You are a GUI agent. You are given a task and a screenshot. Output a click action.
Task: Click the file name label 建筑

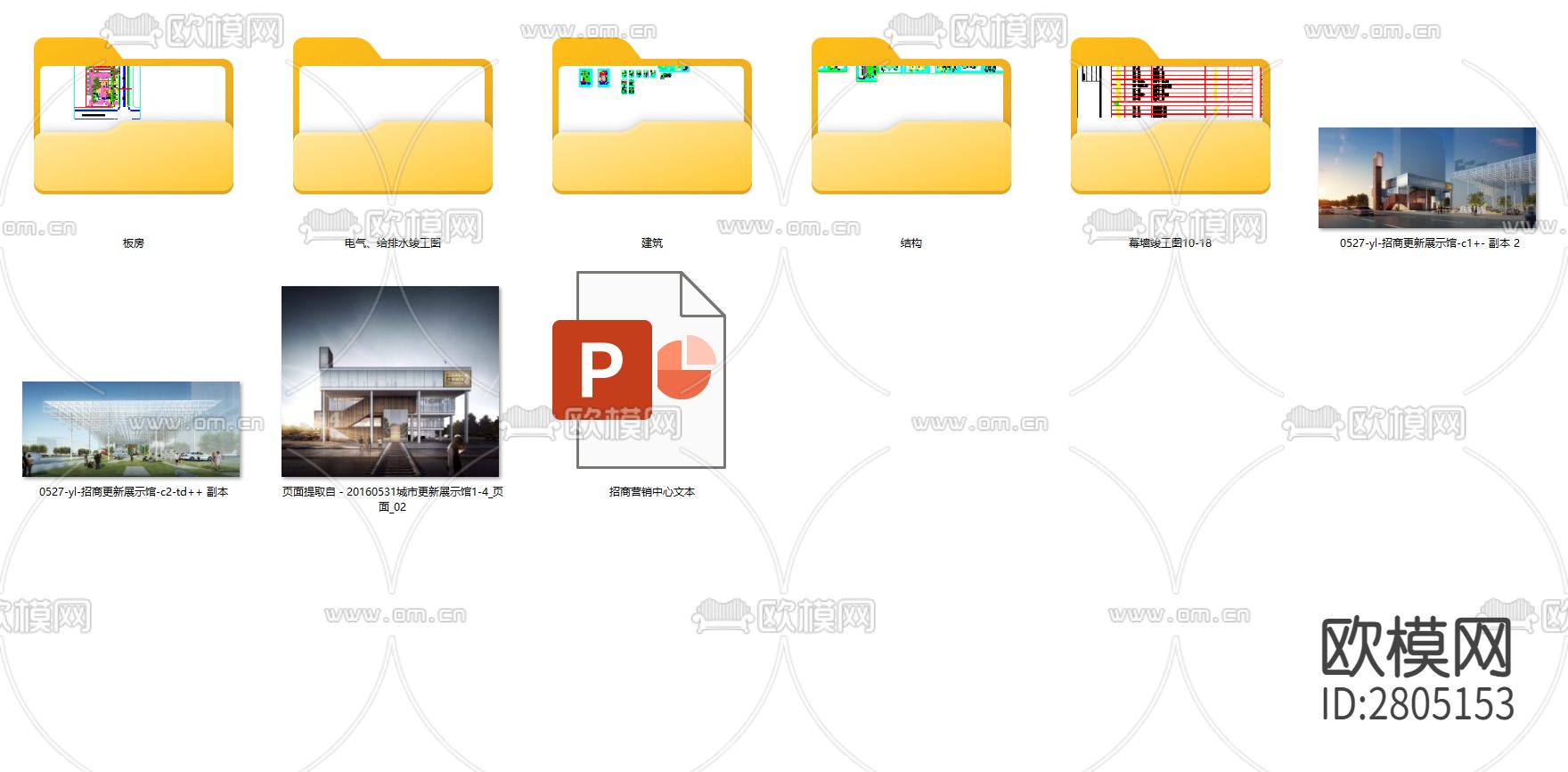click(x=652, y=242)
